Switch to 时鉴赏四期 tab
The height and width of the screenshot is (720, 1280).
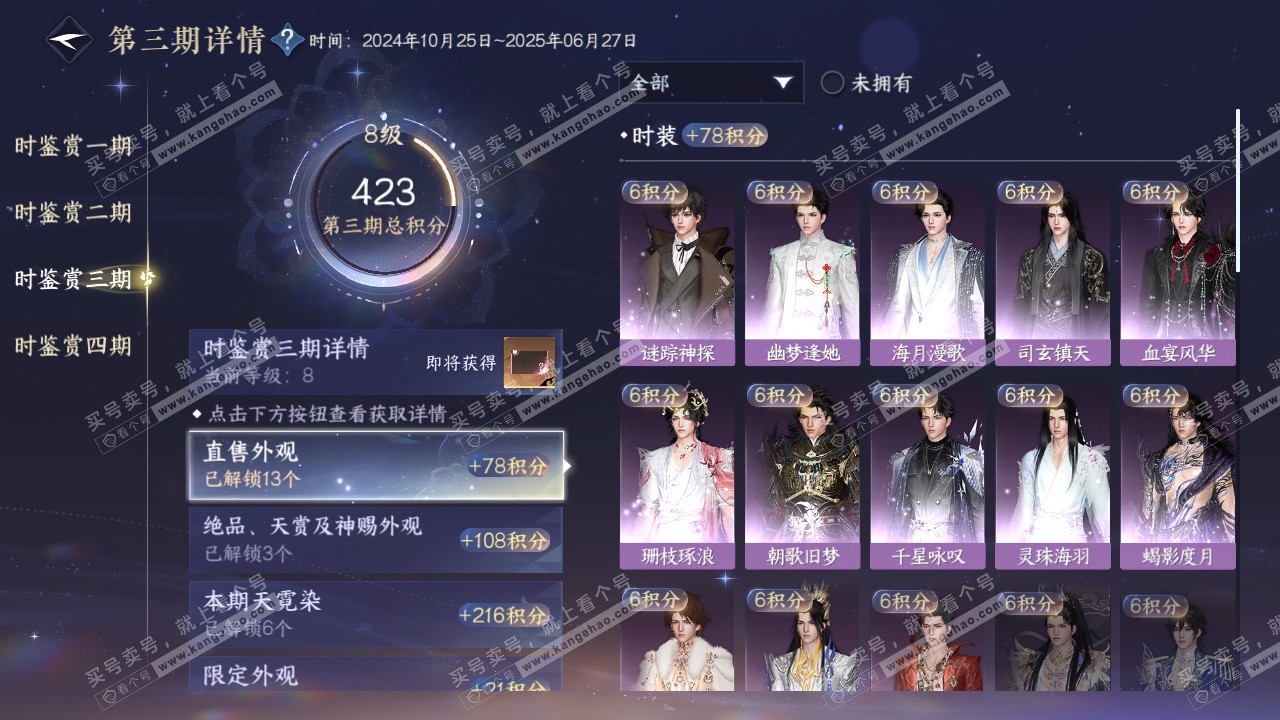coord(73,347)
